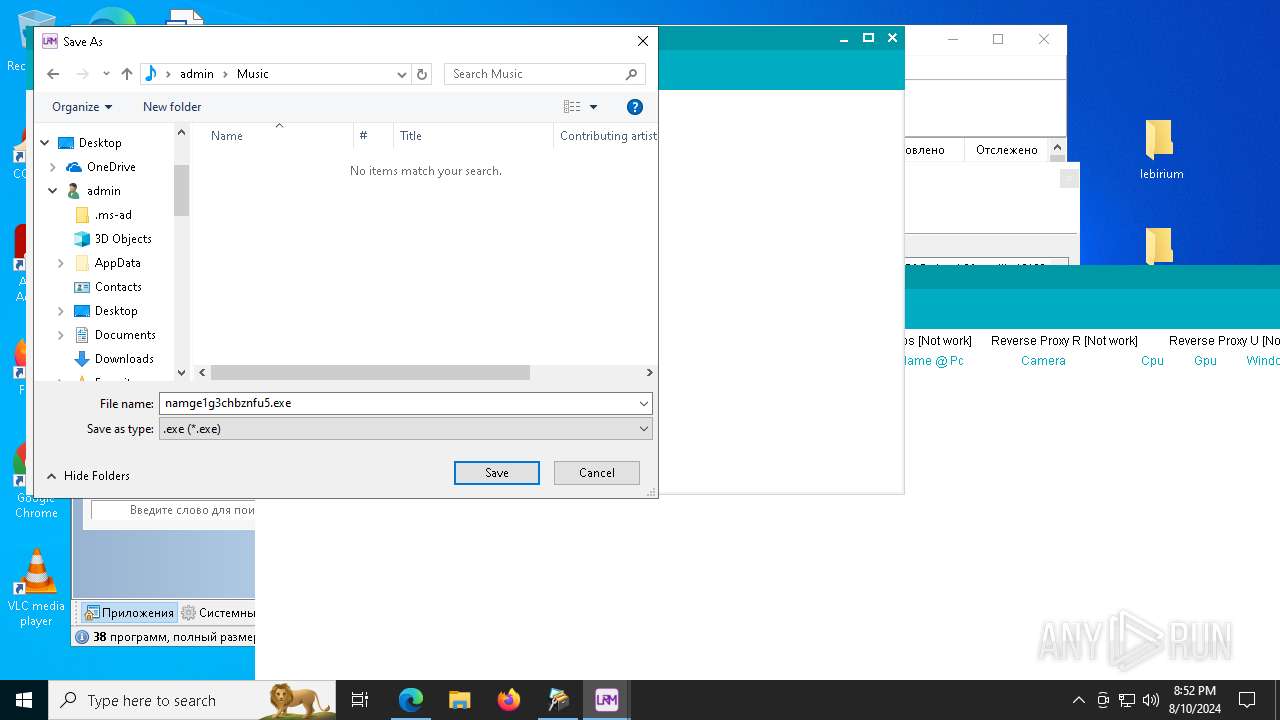Open notification center icon
1280x720 pixels.
click(1247, 700)
